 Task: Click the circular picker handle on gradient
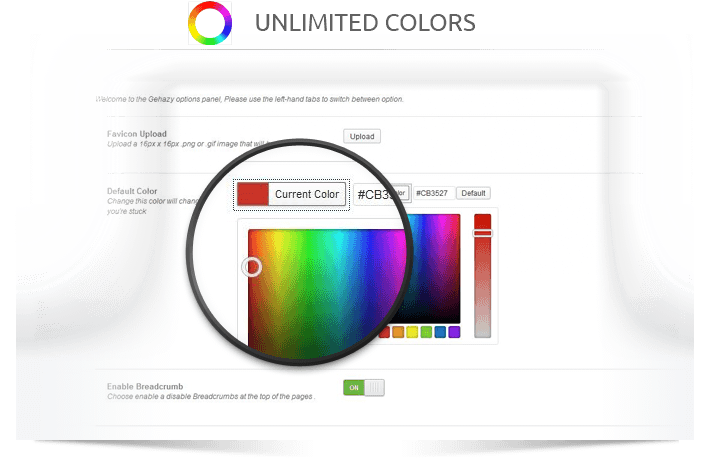252,267
